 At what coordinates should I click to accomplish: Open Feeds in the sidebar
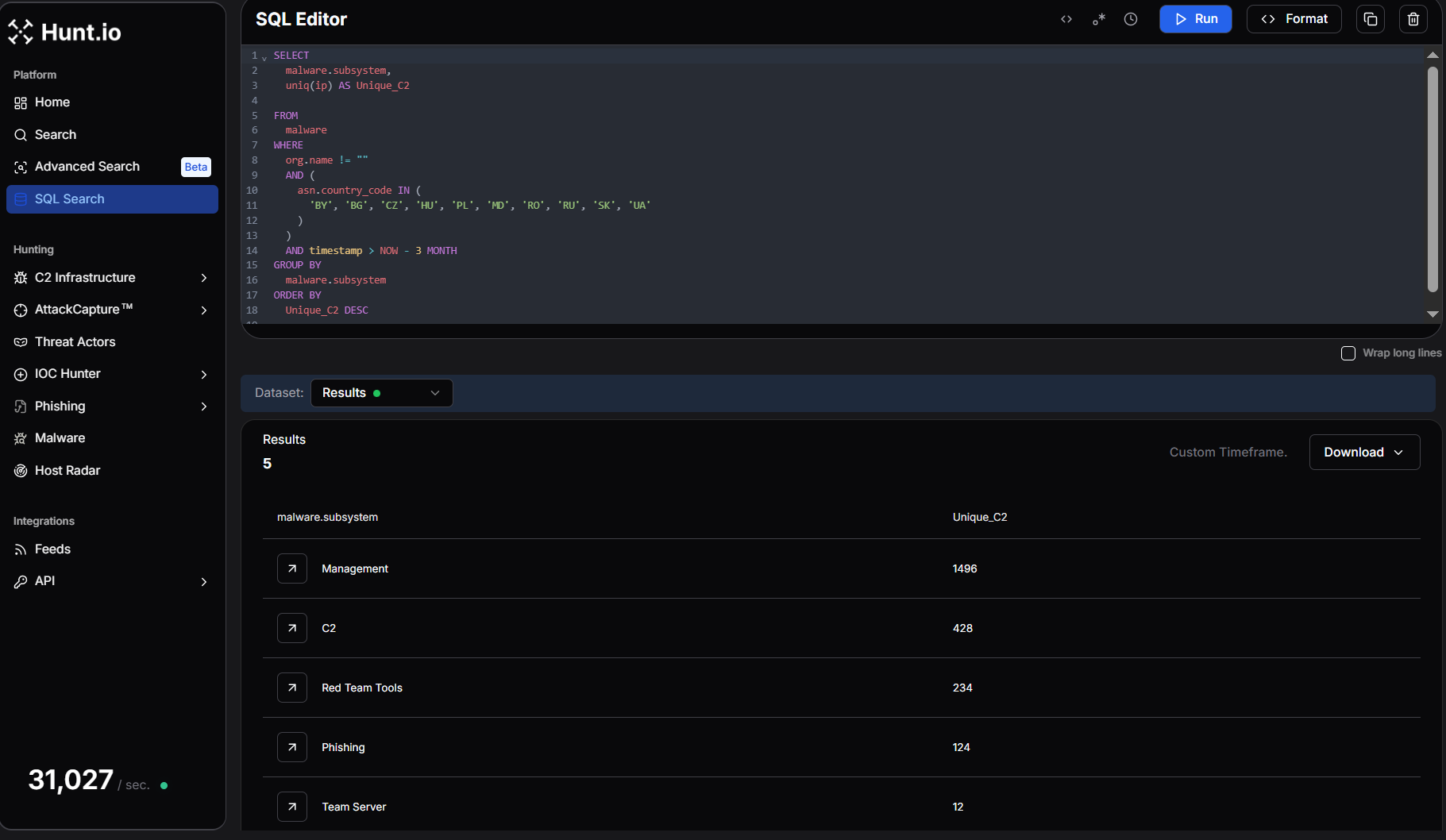point(112,549)
